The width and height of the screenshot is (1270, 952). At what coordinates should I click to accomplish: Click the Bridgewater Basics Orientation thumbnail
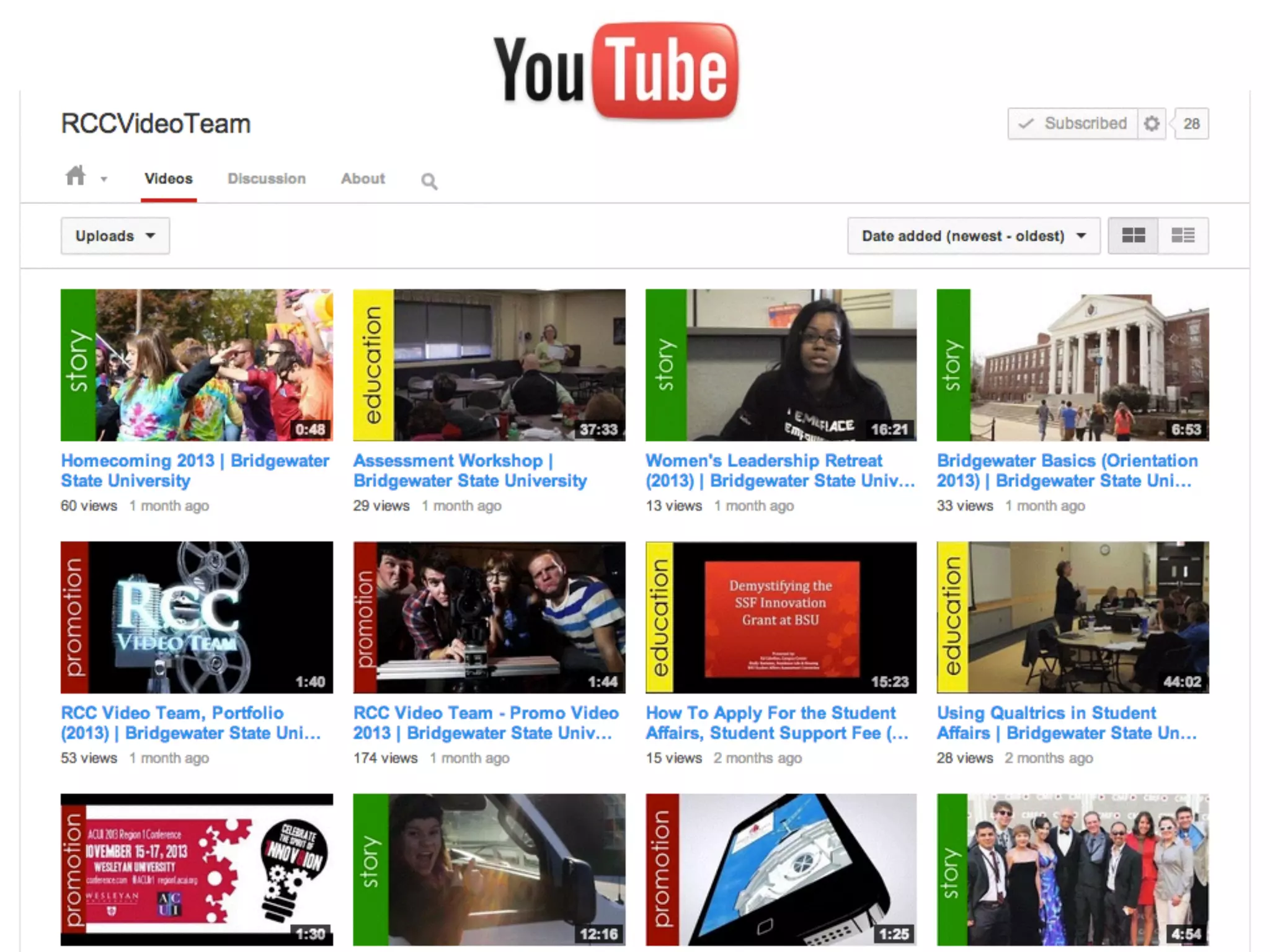(1073, 365)
